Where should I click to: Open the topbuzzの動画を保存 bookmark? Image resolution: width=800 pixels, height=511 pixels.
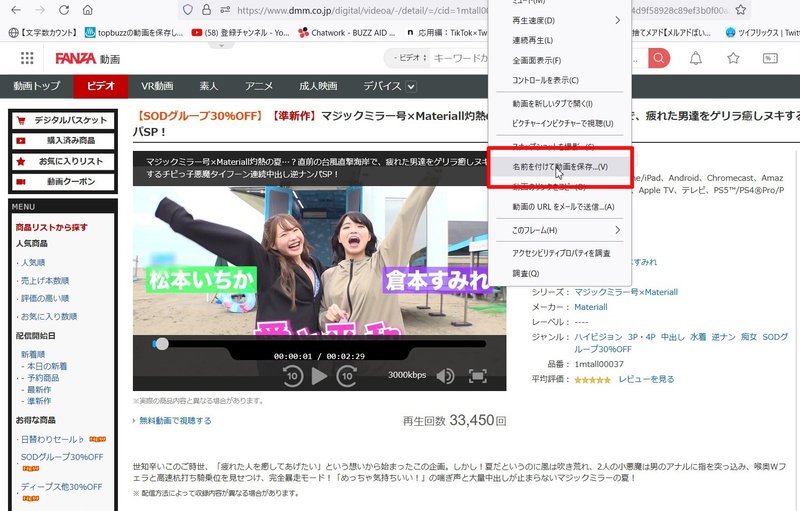tap(134, 33)
